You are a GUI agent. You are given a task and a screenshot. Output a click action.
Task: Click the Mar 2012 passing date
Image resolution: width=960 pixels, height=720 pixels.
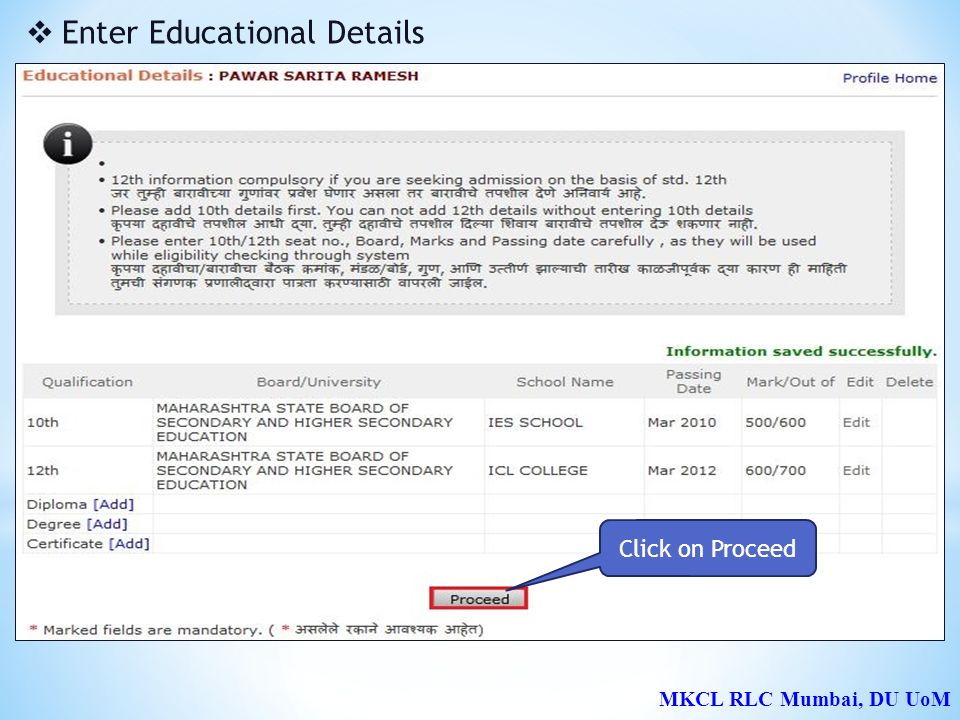[x=682, y=471]
